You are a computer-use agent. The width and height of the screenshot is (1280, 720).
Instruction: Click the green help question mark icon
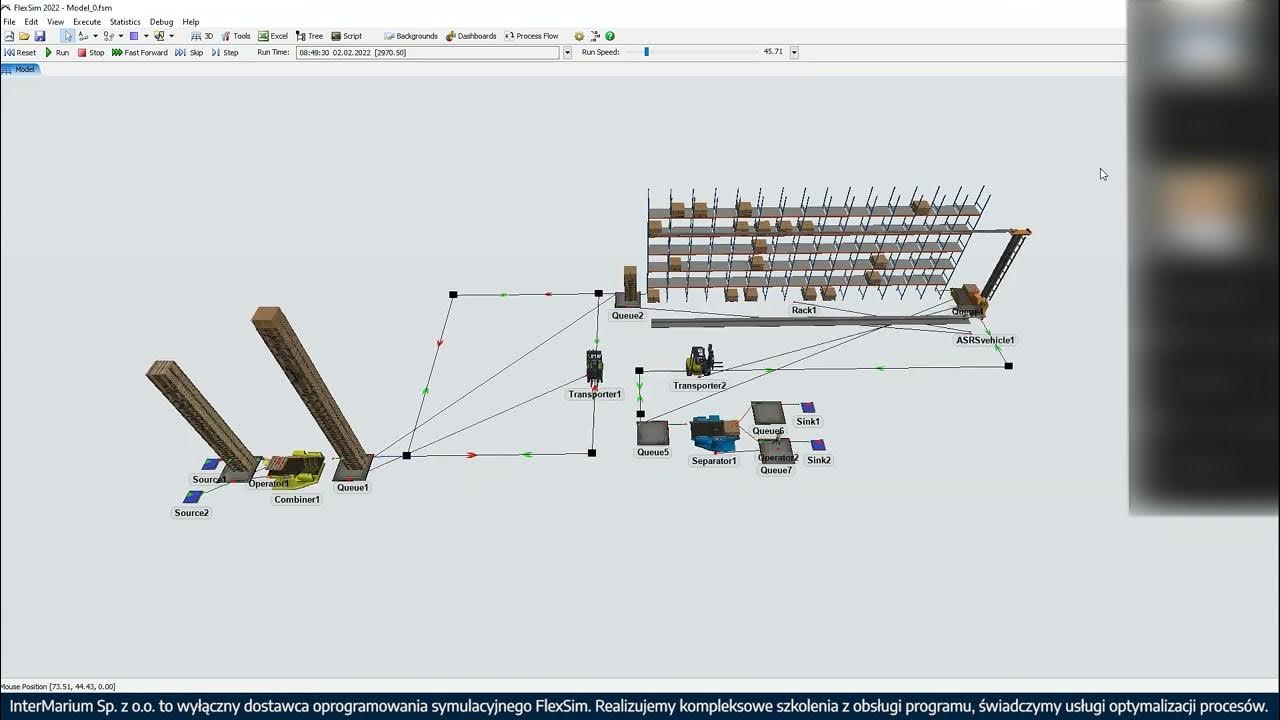pyautogui.click(x=610, y=36)
